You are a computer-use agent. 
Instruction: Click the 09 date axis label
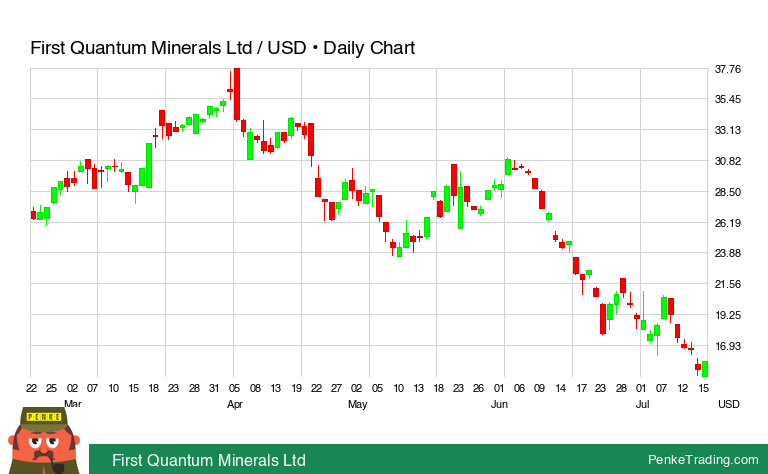[539, 388]
